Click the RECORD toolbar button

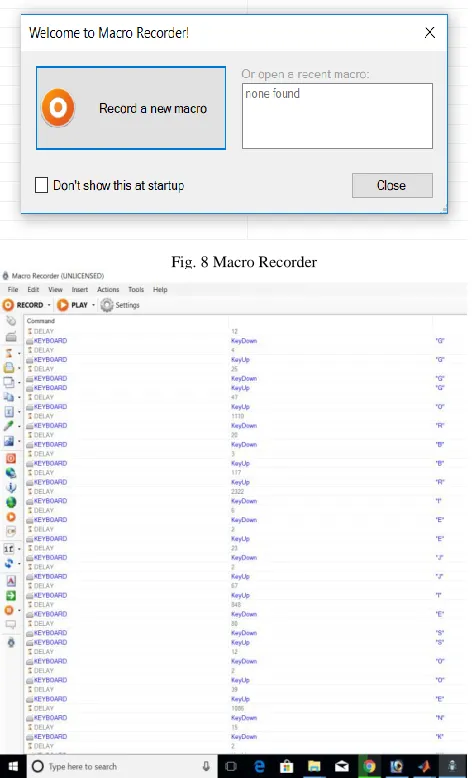point(23,305)
